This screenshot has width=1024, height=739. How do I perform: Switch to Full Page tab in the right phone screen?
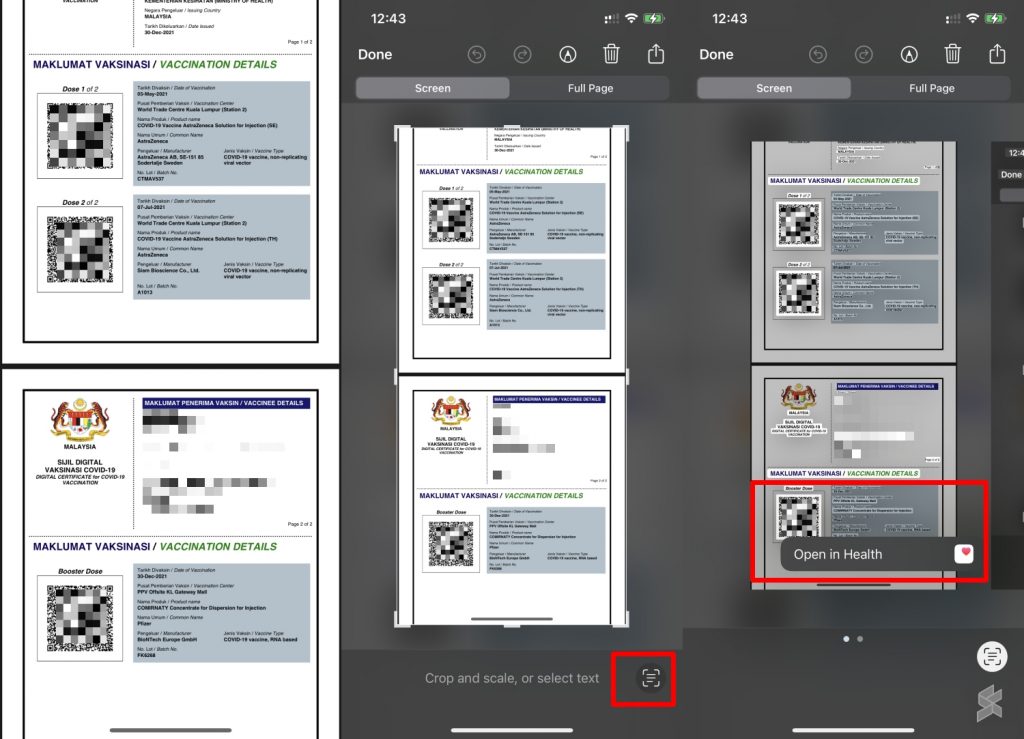pyautogui.click(x=931, y=88)
